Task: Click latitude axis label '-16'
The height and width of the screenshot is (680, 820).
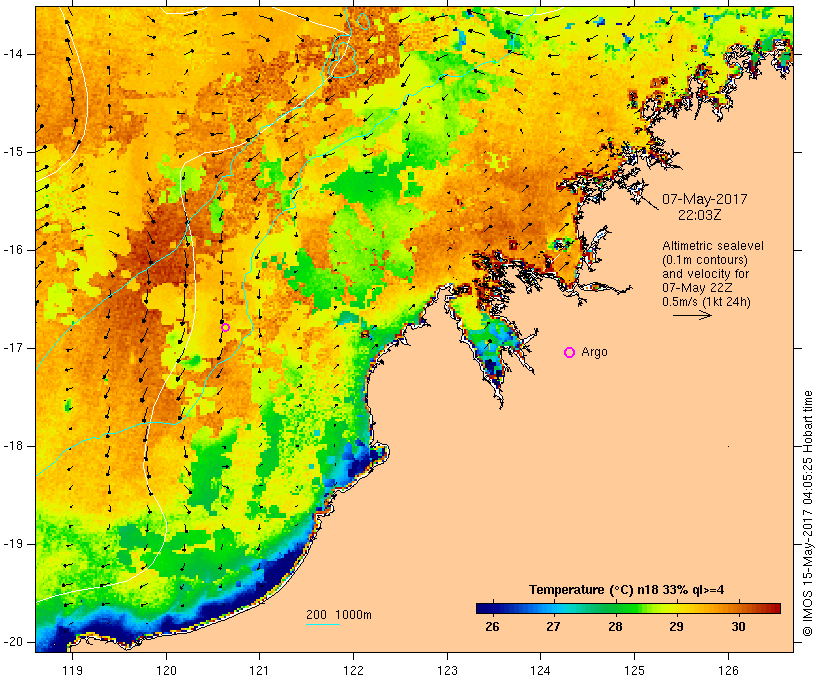Action: pos(13,250)
